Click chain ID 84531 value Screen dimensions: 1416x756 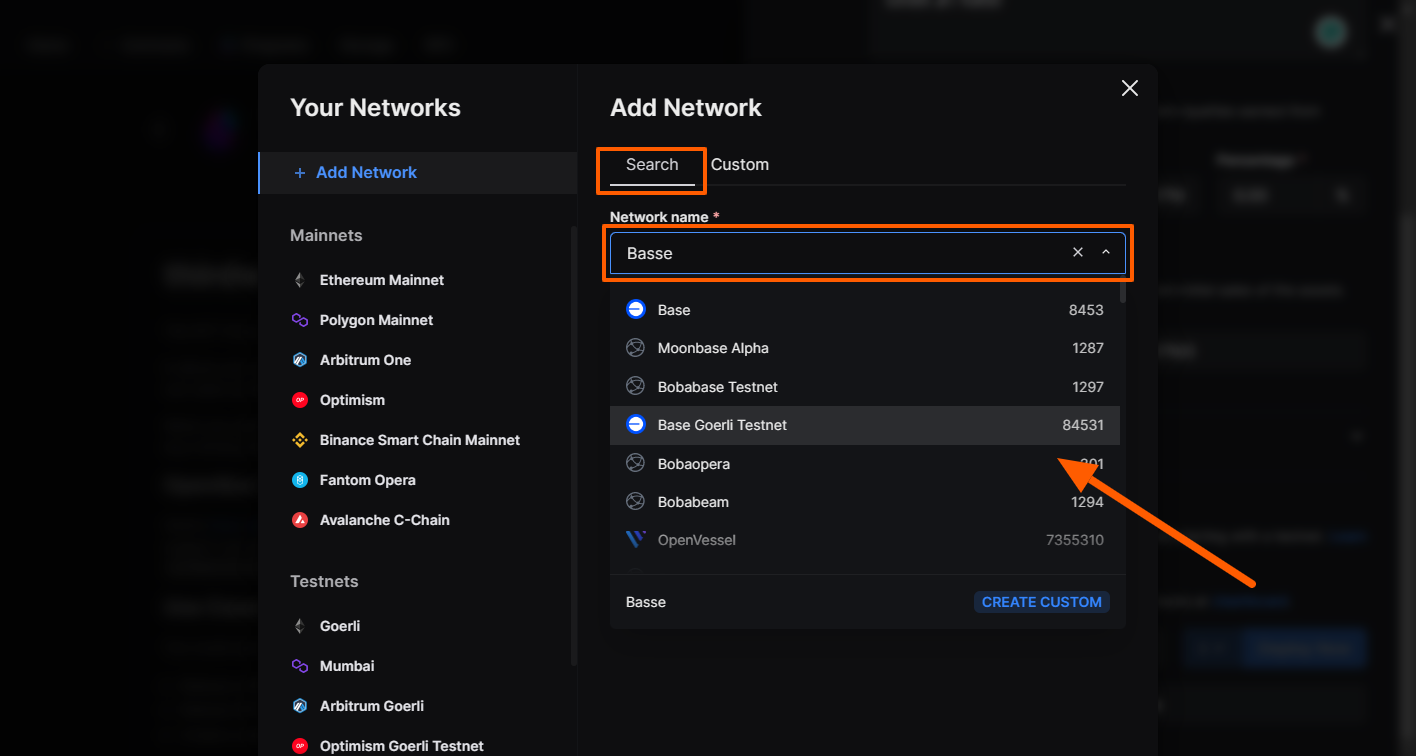1083,425
